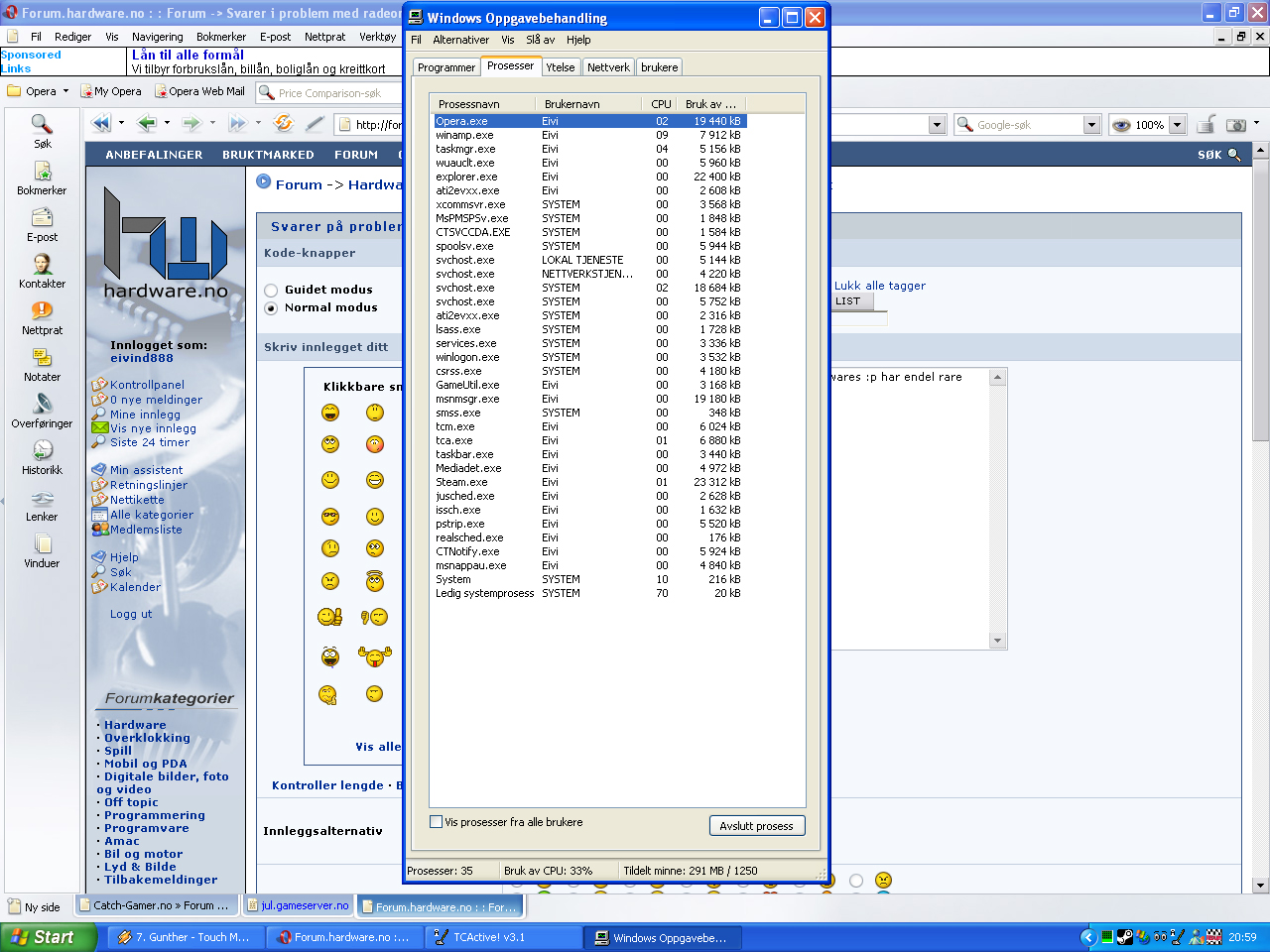Reload the page with the orange refresh icon

[x=284, y=124]
